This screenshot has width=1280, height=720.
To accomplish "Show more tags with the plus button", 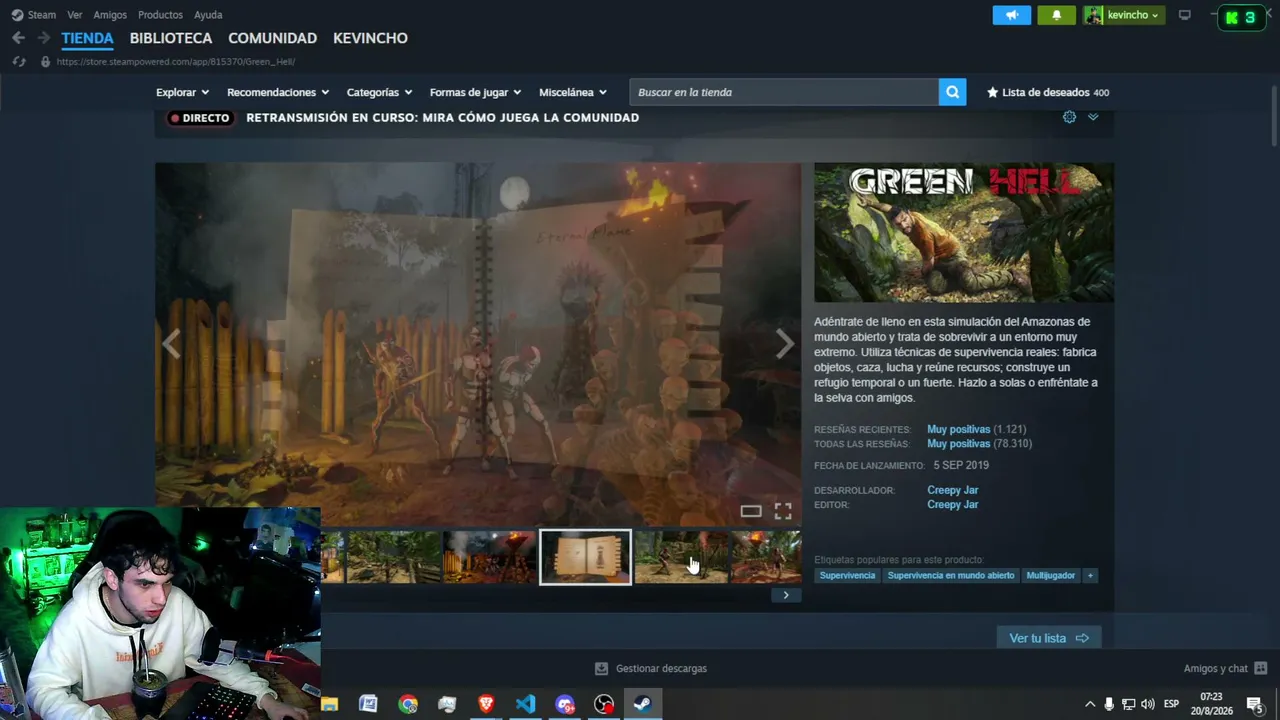I will tap(1090, 575).
